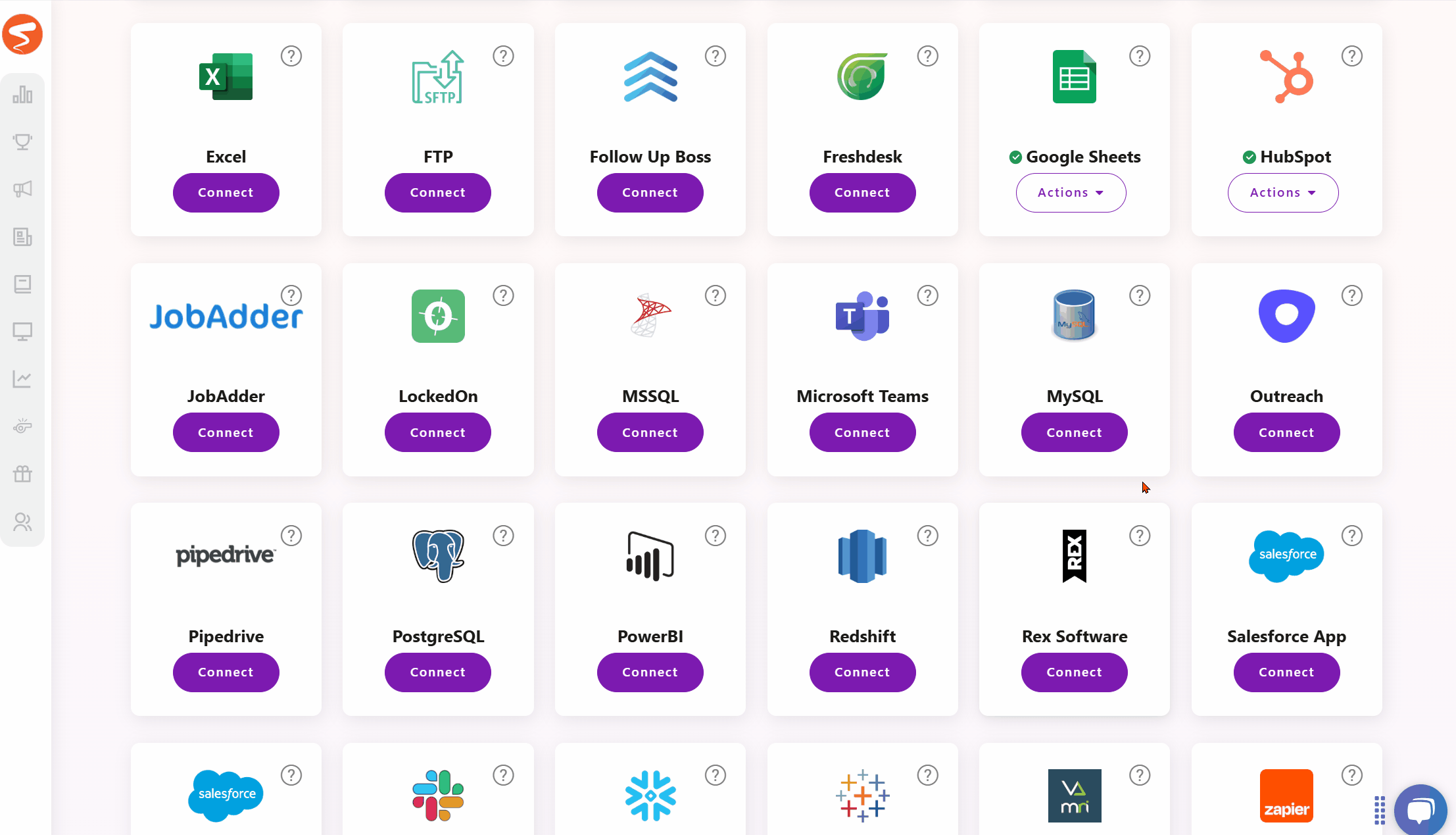Open the chat support bubble
This screenshot has width=1456, height=835.
tap(1420, 810)
